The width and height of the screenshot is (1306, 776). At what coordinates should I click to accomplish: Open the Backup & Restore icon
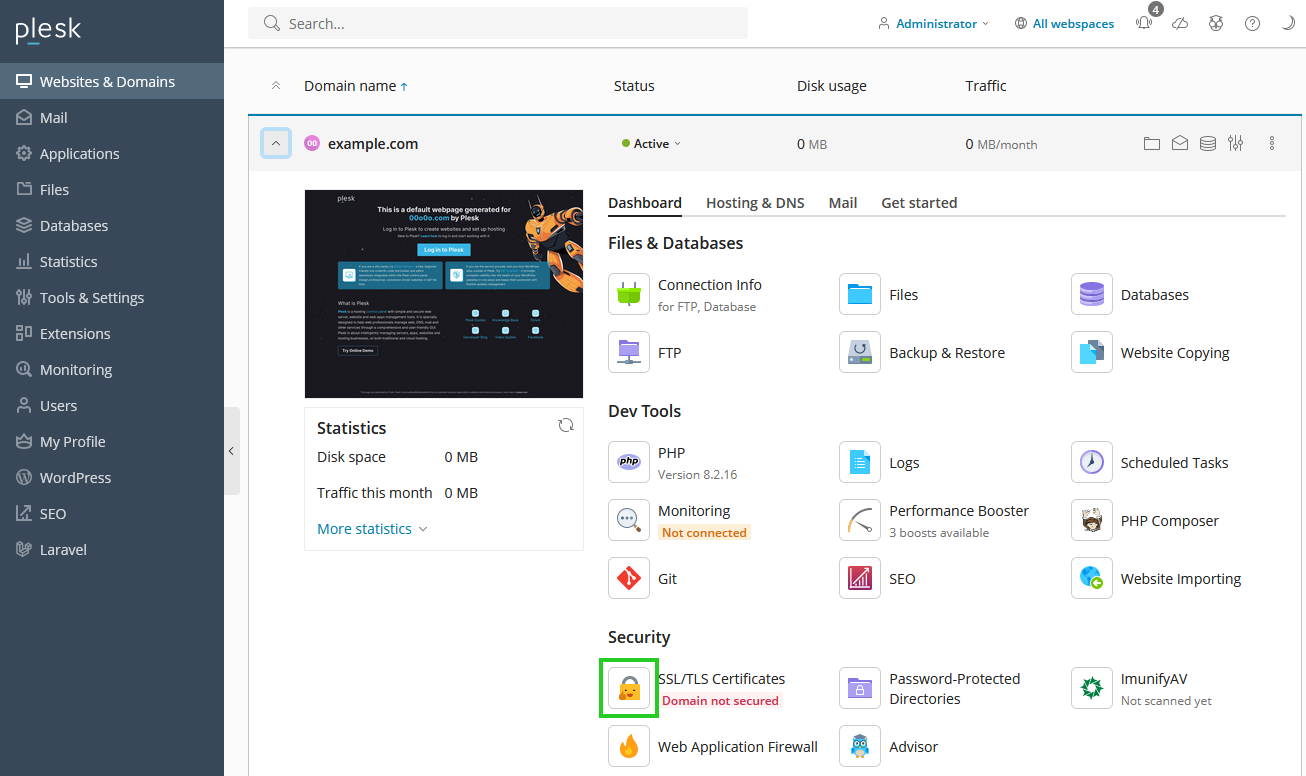[x=859, y=352]
